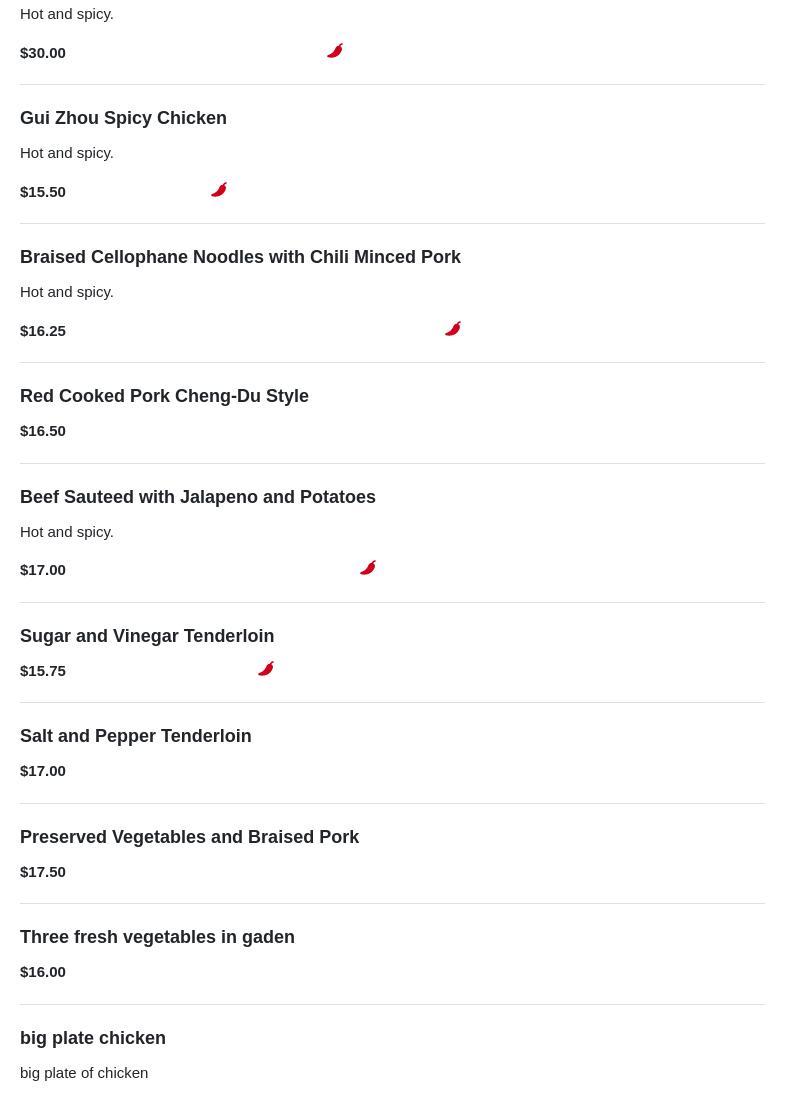
Task: Click chili icon for Braised Cellophane Noodles
Action: click(453, 329)
